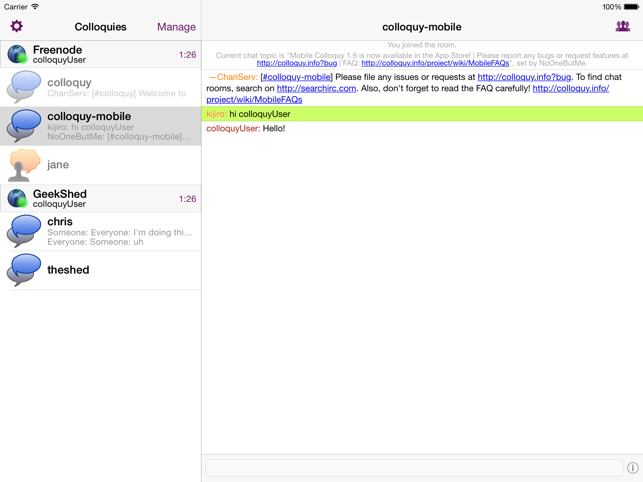
Task: Select the colloquy-mobile room row
Action: (100, 126)
